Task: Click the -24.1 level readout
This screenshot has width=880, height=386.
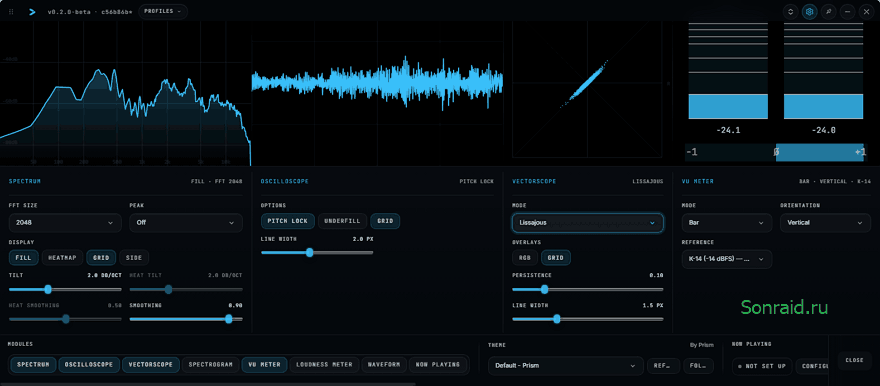Action: point(728,131)
